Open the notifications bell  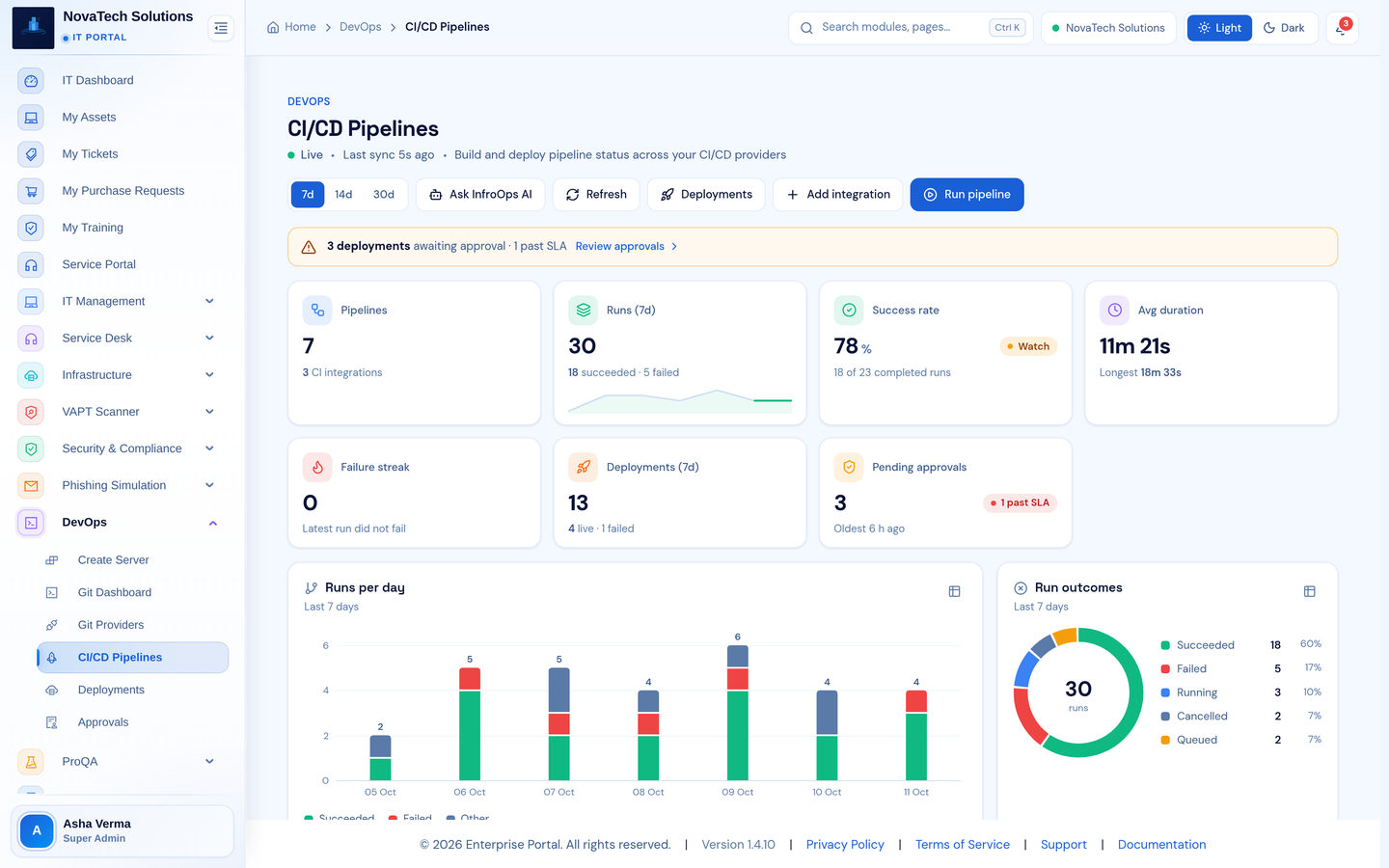point(1342,28)
